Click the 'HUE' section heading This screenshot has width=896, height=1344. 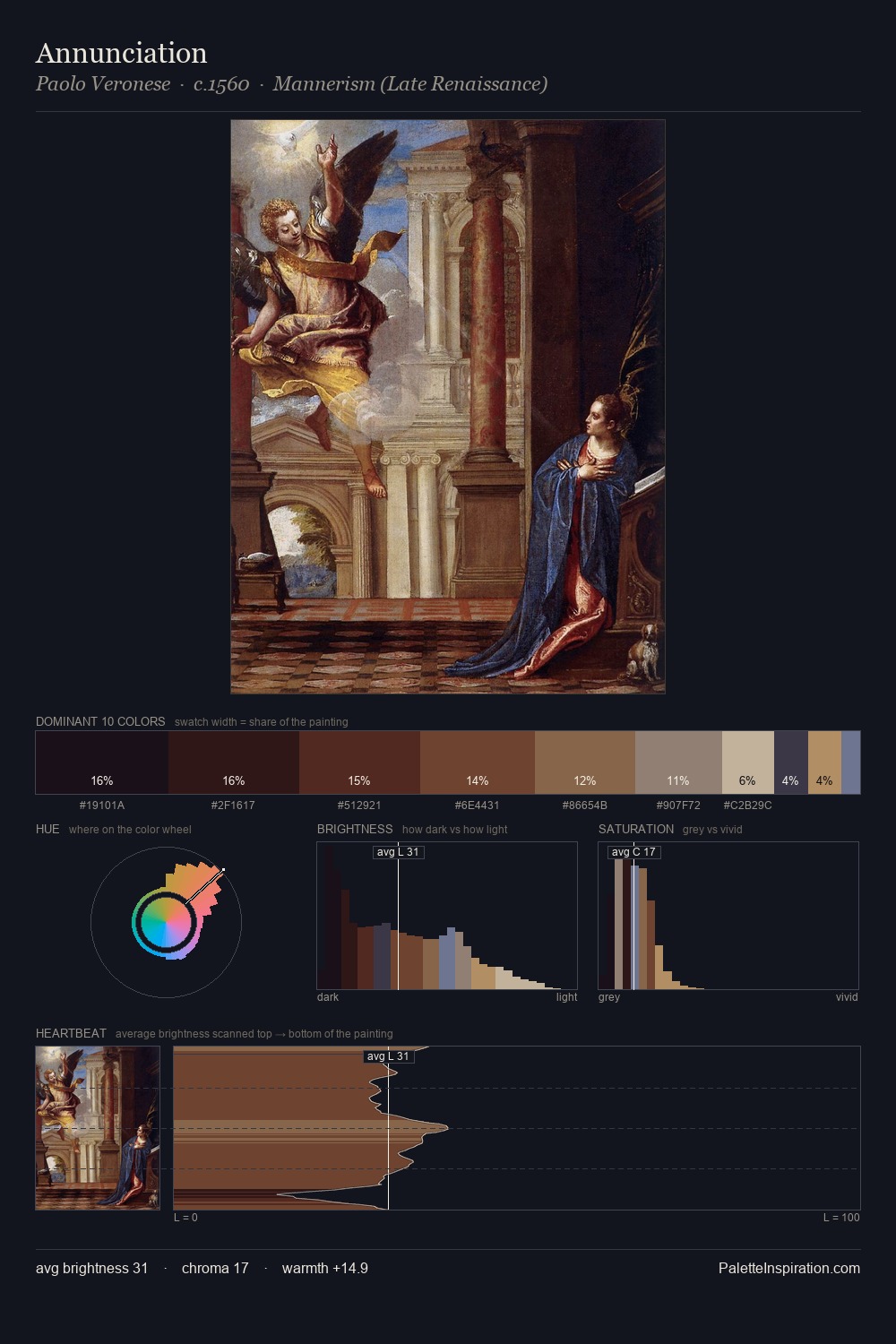pyautogui.click(x=47, y=829)
